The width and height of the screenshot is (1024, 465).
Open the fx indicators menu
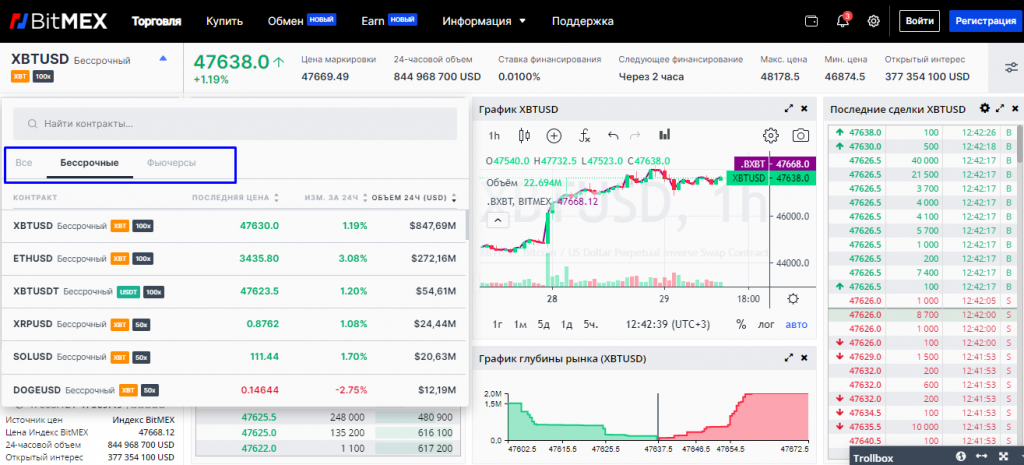(585, 135)
